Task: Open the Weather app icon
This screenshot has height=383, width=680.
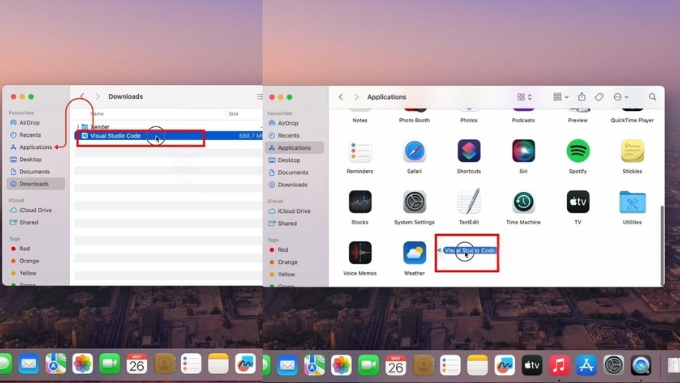Action: point(414,252)
